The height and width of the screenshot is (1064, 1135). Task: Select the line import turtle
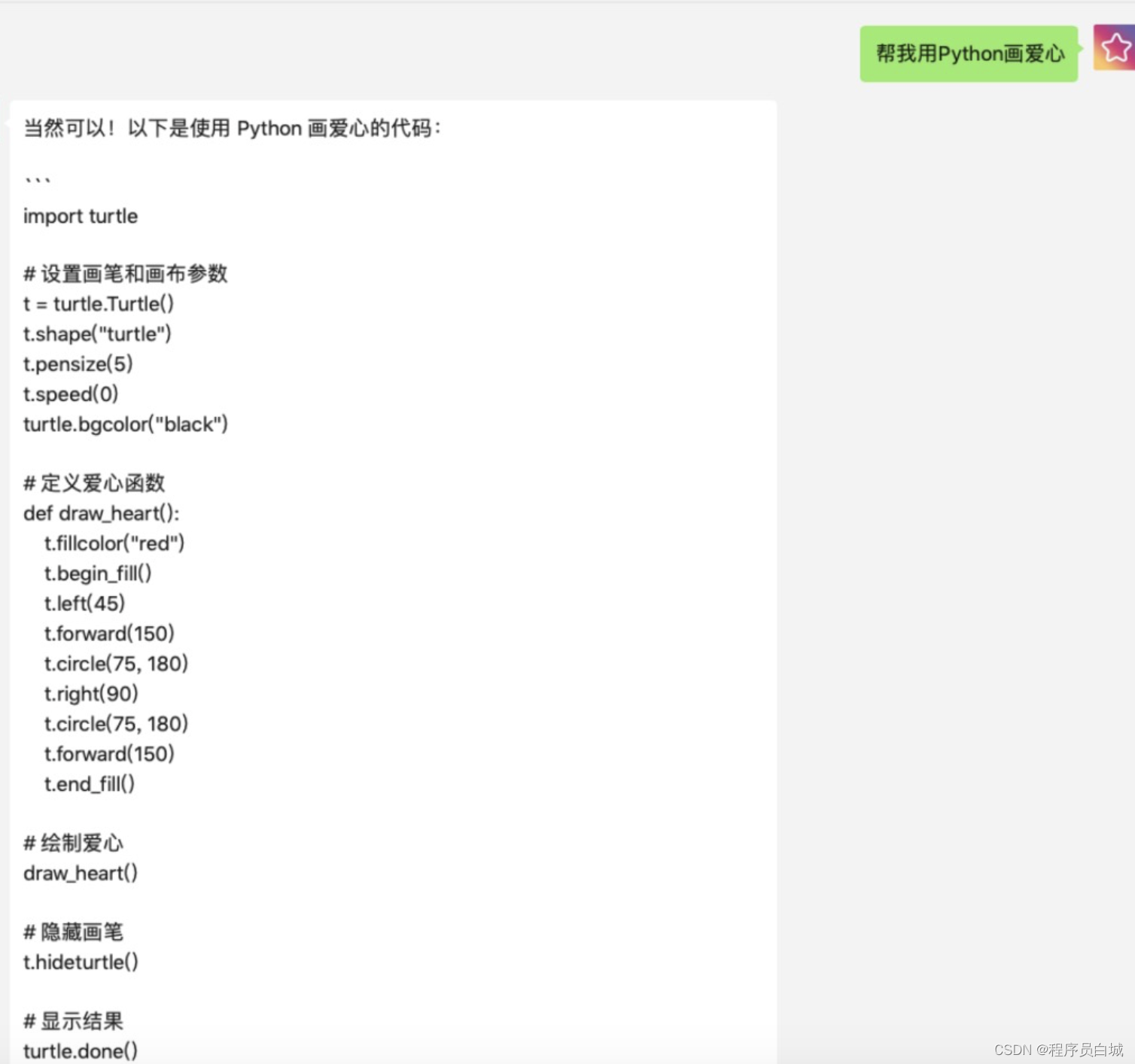pos(80,216)
